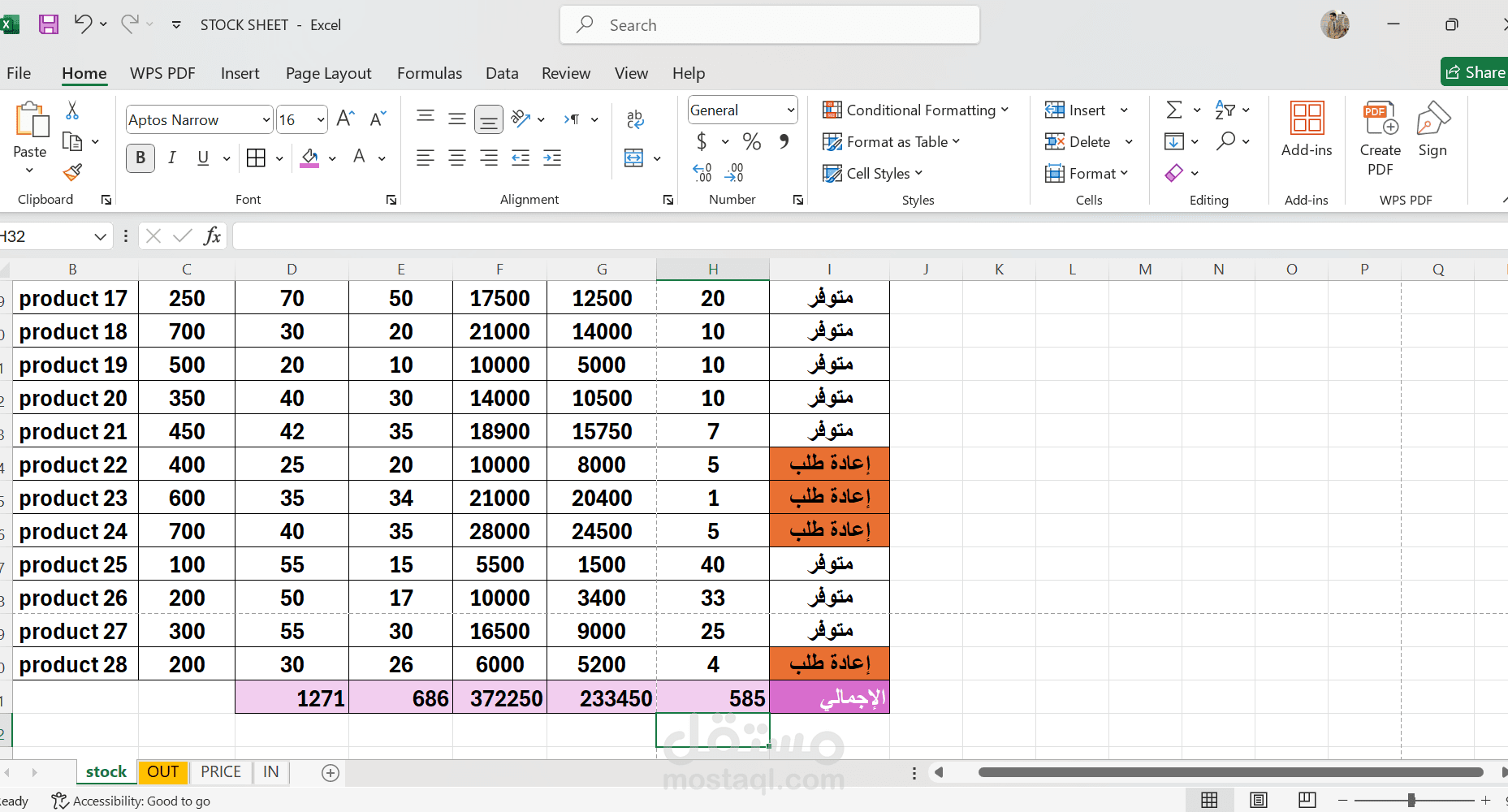Image resolution: width=1508 pixels, height=812 pixels.
Task: Open the Formulas ribbon tab
Action: [429, 73]
